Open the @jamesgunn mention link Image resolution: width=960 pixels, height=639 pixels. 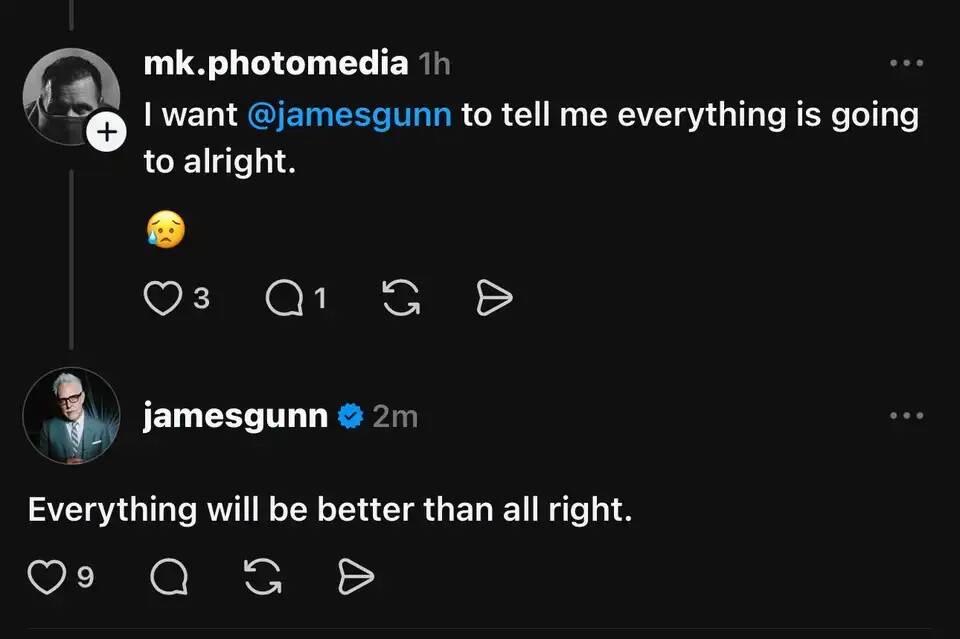pyautogui.click(x=349, y=115)
